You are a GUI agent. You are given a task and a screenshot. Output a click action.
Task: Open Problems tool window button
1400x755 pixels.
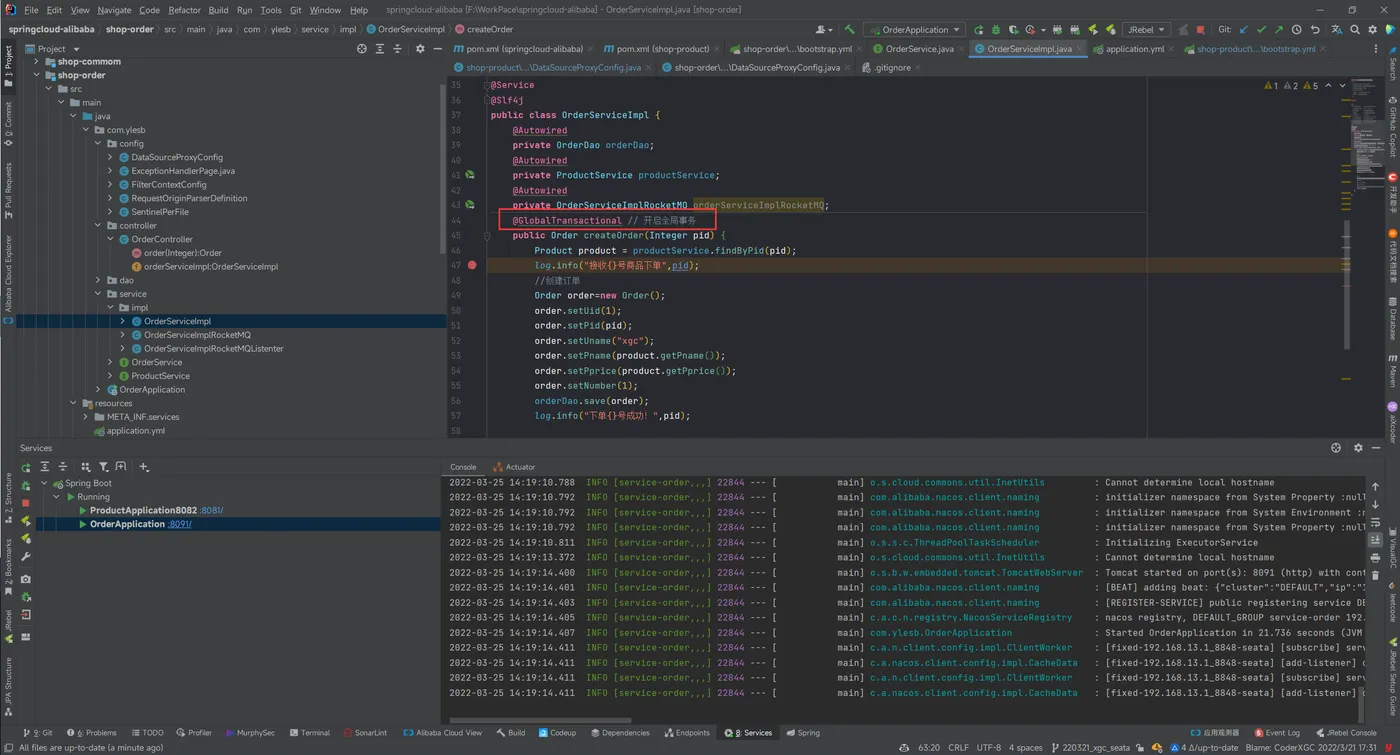(x=91, y=733)
